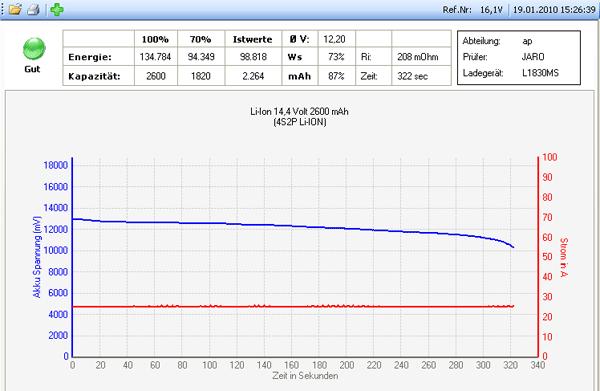Select the average voltage 12,20
The image size is (600, 391).
click(334, 39)
